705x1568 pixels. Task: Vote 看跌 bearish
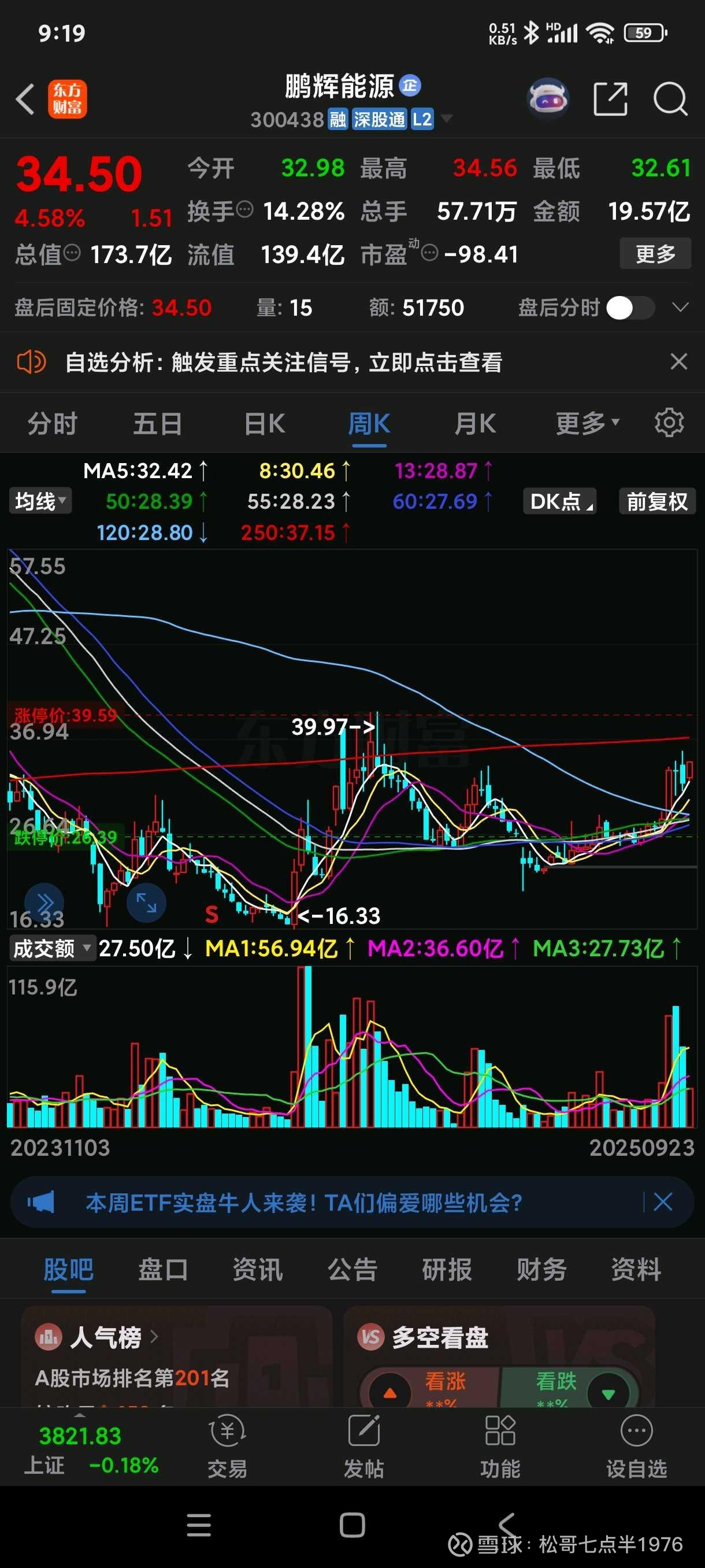pos(569,1388)
